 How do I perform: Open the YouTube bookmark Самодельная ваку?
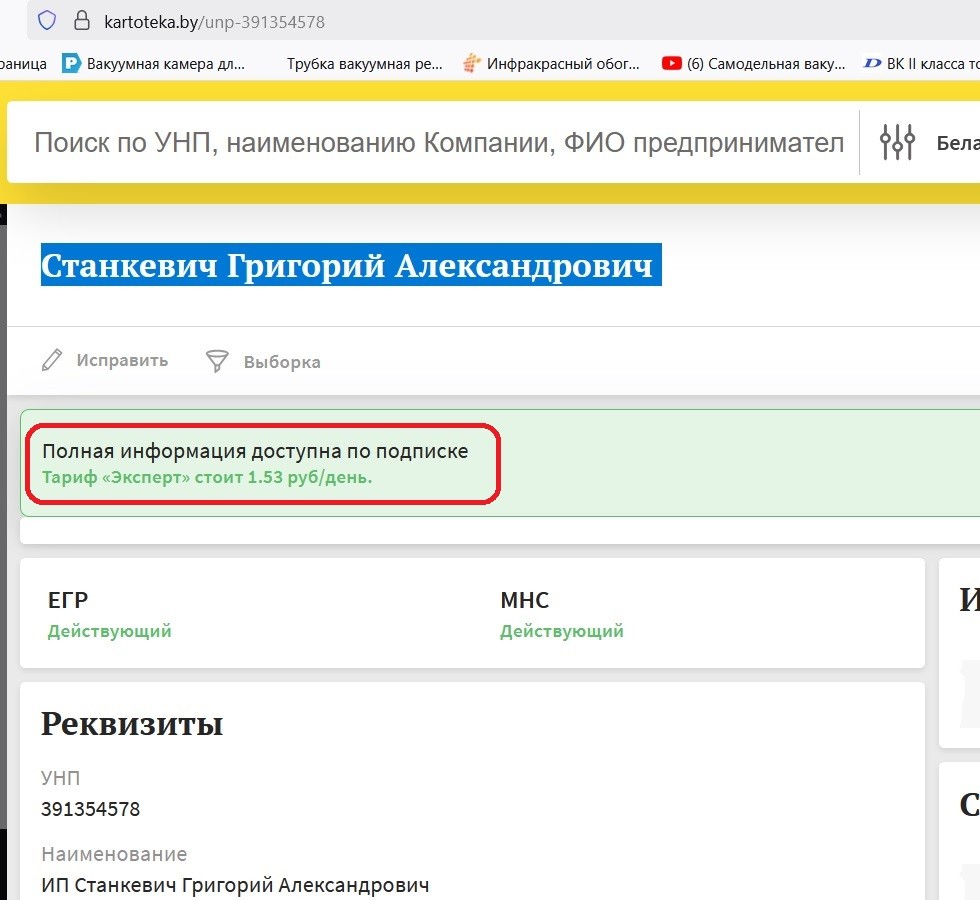point(753,63)
